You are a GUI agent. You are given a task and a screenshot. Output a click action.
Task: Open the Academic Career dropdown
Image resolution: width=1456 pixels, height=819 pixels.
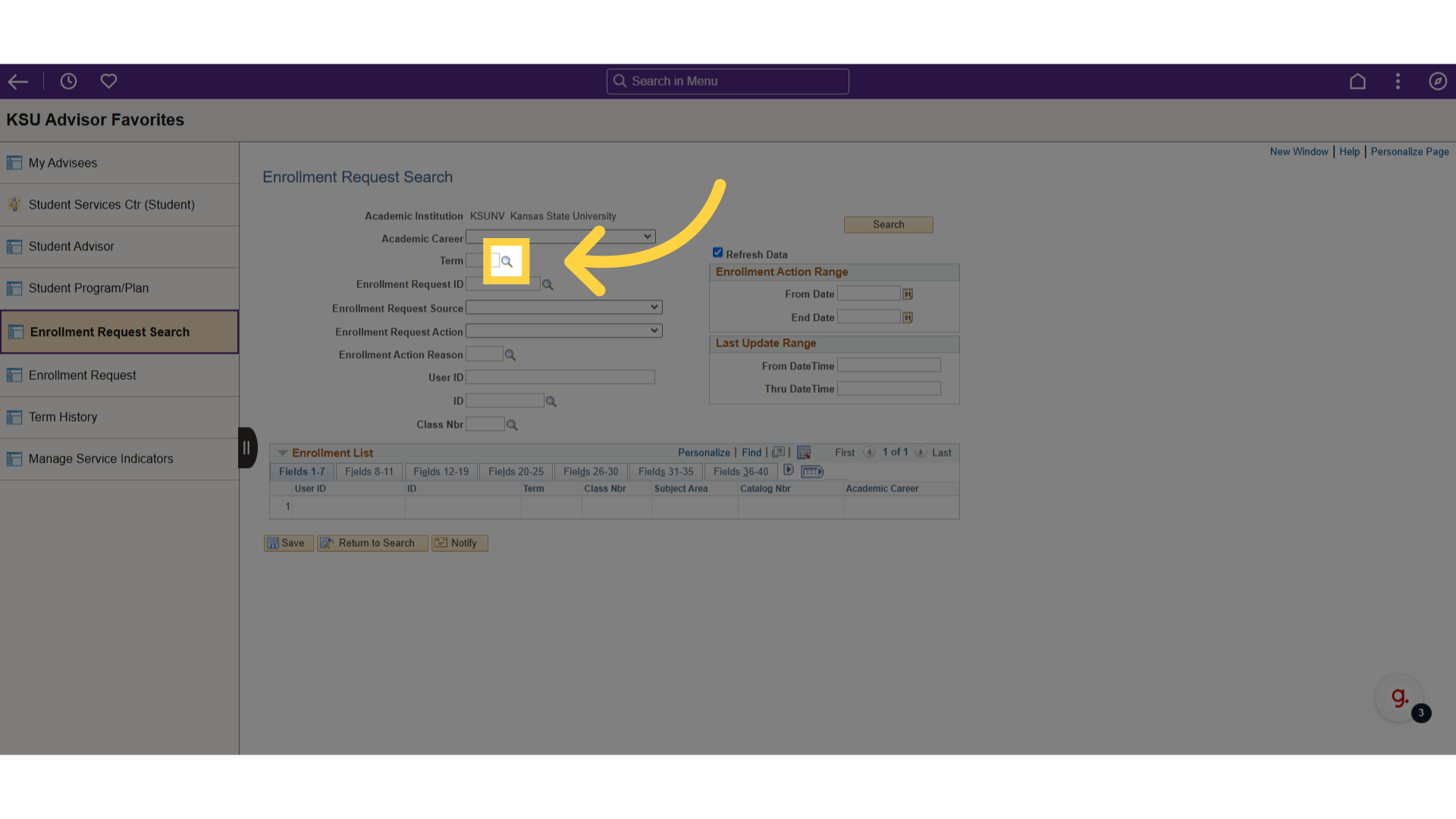[x=560, y=237]
